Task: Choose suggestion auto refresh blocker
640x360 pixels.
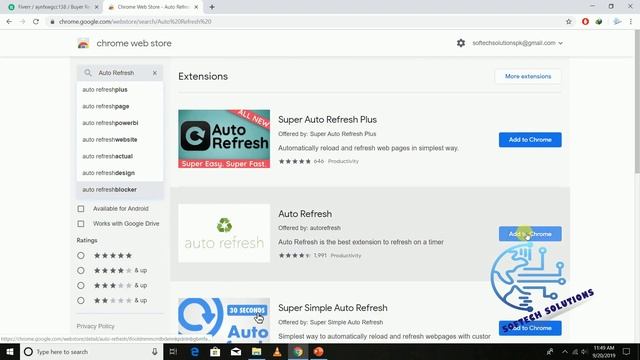Action: (120, 190)
